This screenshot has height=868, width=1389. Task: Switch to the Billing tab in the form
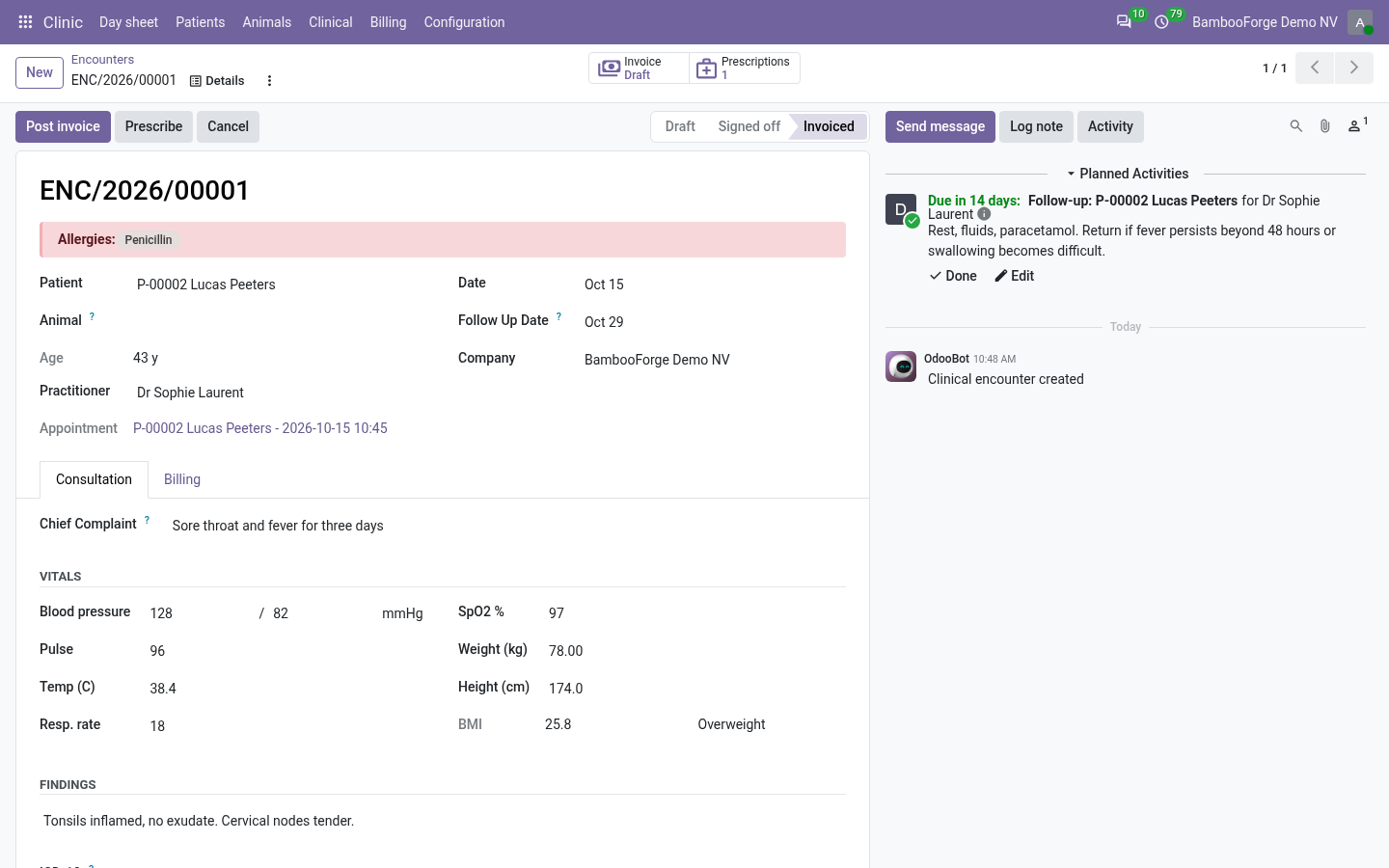[182, 479]
